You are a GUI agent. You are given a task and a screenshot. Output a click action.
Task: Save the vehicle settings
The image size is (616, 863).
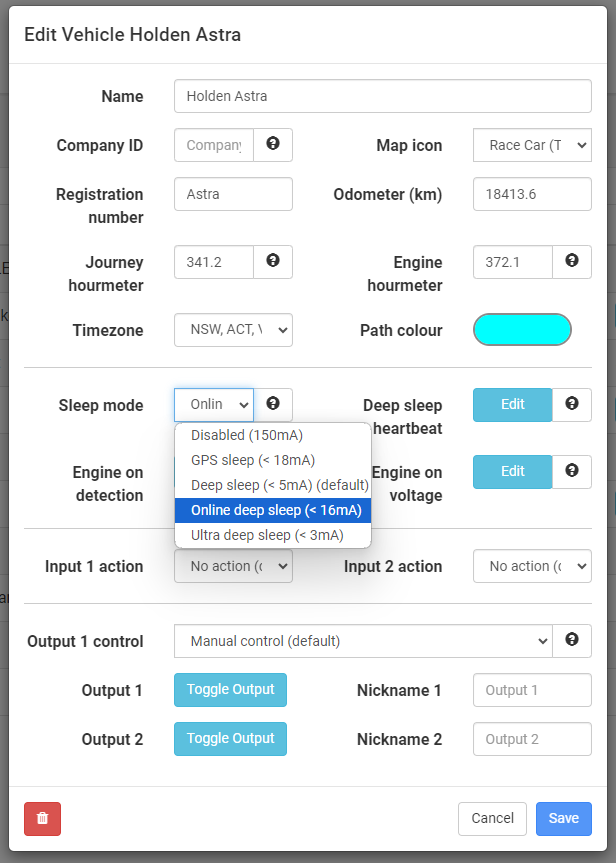[564, 818]
